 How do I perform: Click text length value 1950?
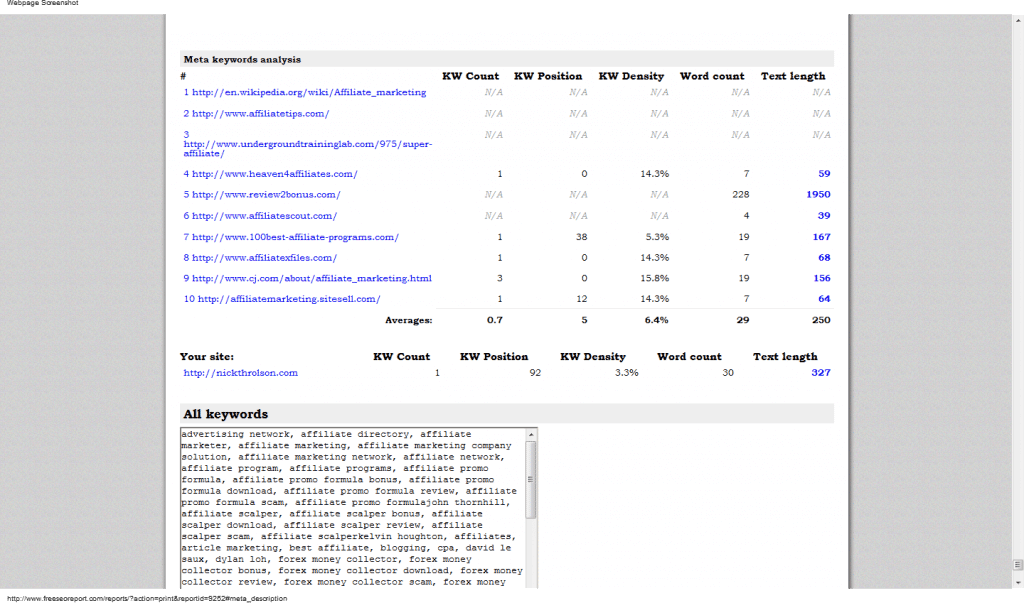point(818,195)
